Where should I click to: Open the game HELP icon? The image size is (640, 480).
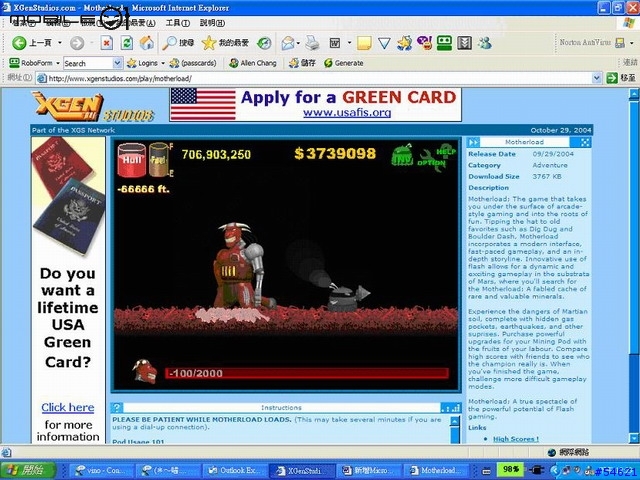click(446, 150)
